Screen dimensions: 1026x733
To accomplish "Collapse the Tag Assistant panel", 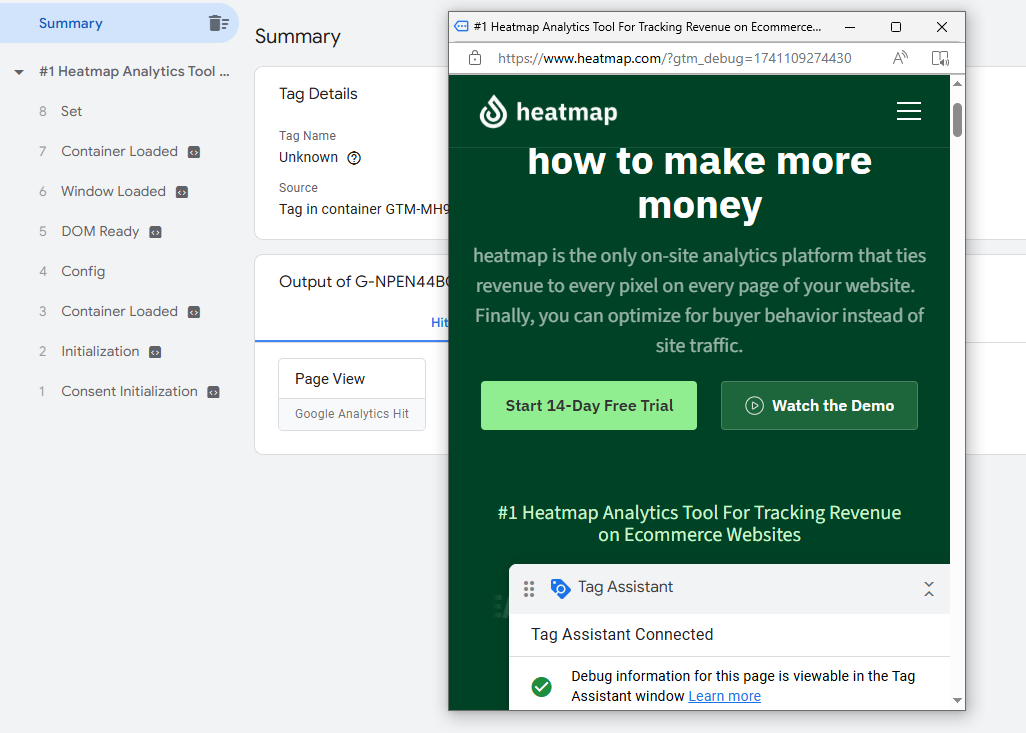I will click(x=929, y=588).
